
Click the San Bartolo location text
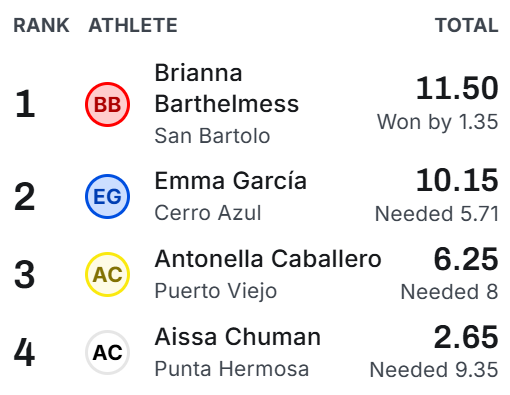[x=212, y=136]
